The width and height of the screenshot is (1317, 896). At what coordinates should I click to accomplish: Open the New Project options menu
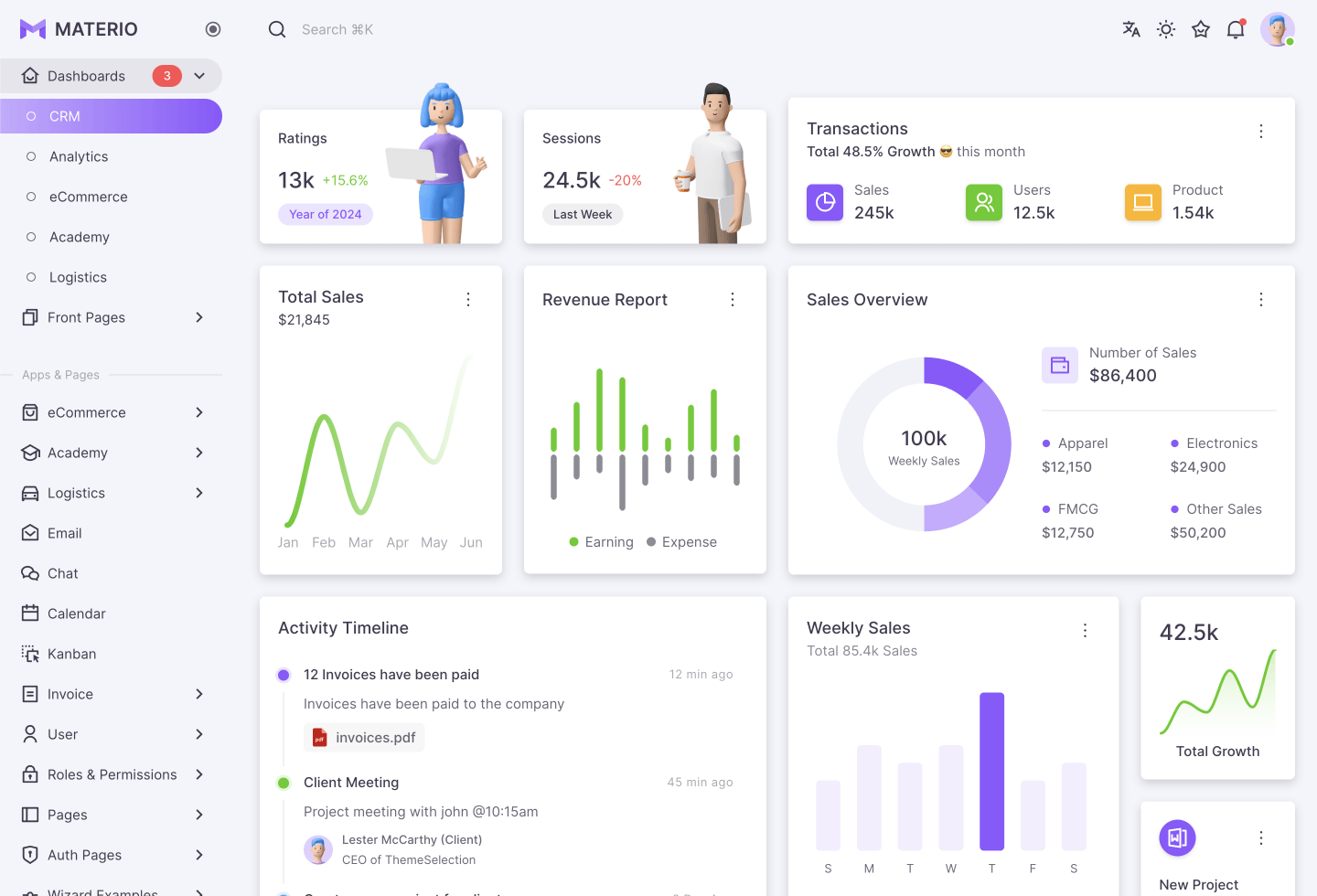click(1261, 837)
